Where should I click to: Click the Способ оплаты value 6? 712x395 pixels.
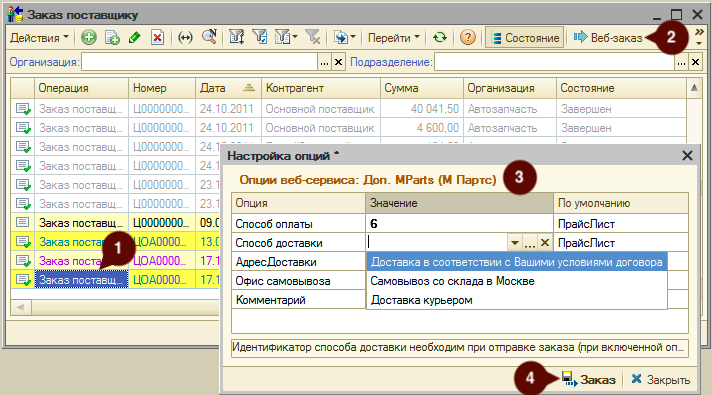coord(459,224)
